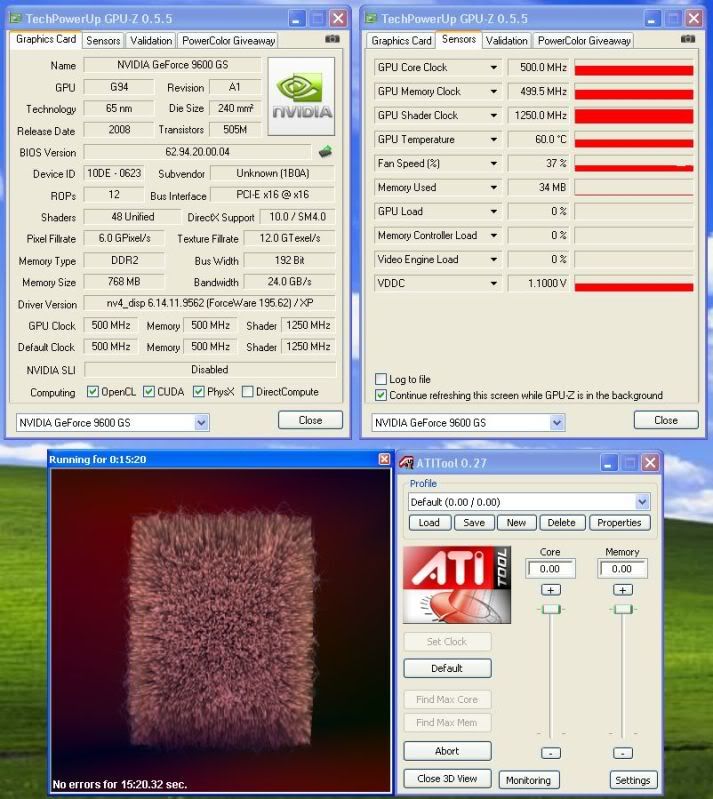Click GPU-Z title bar icon in left window
Image resolution: width=713 pixels, height=799 pixels.
point(16,19)
